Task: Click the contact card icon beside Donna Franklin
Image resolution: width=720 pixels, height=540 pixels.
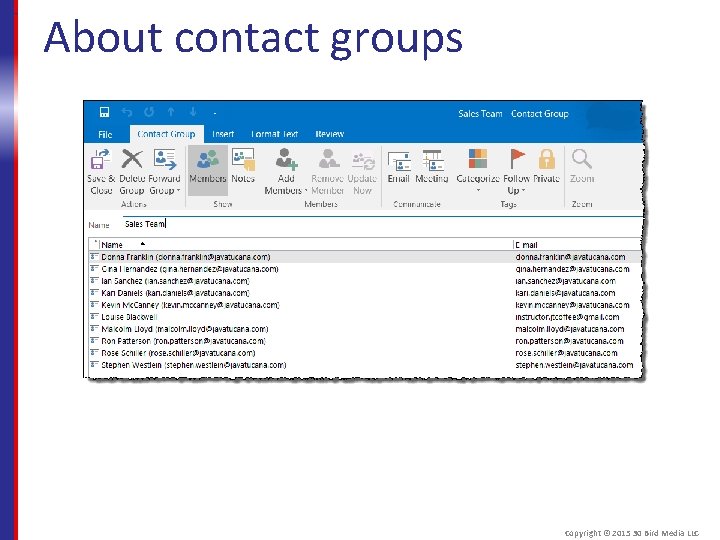Action: 94,256
